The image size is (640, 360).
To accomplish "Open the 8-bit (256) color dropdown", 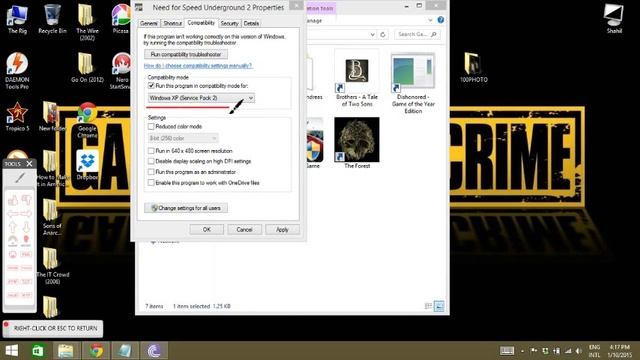I will pos(183,138).
